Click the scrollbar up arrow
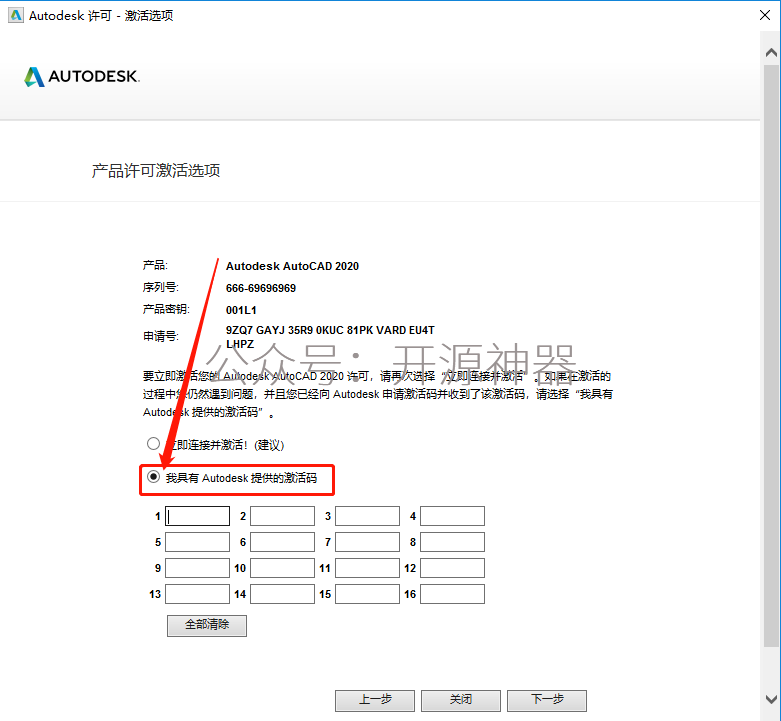 point(771,52)
